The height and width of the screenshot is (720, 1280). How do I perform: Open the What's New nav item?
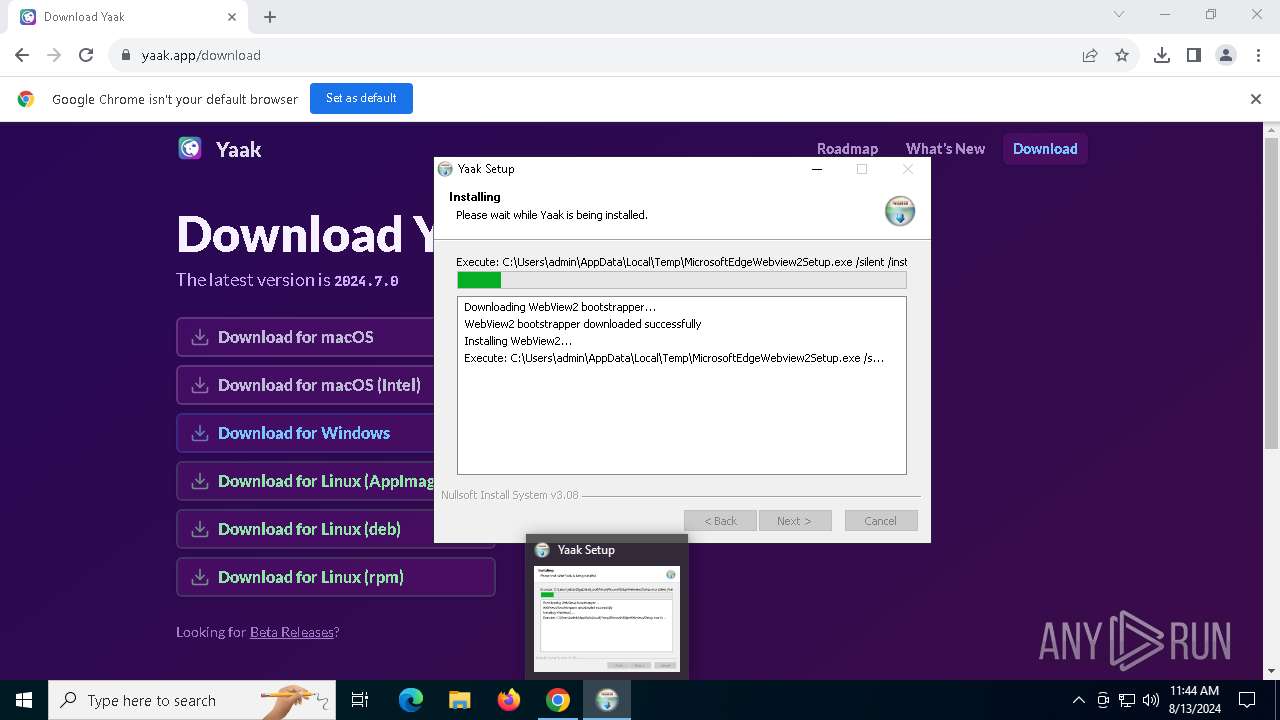[x=945, y=148]
